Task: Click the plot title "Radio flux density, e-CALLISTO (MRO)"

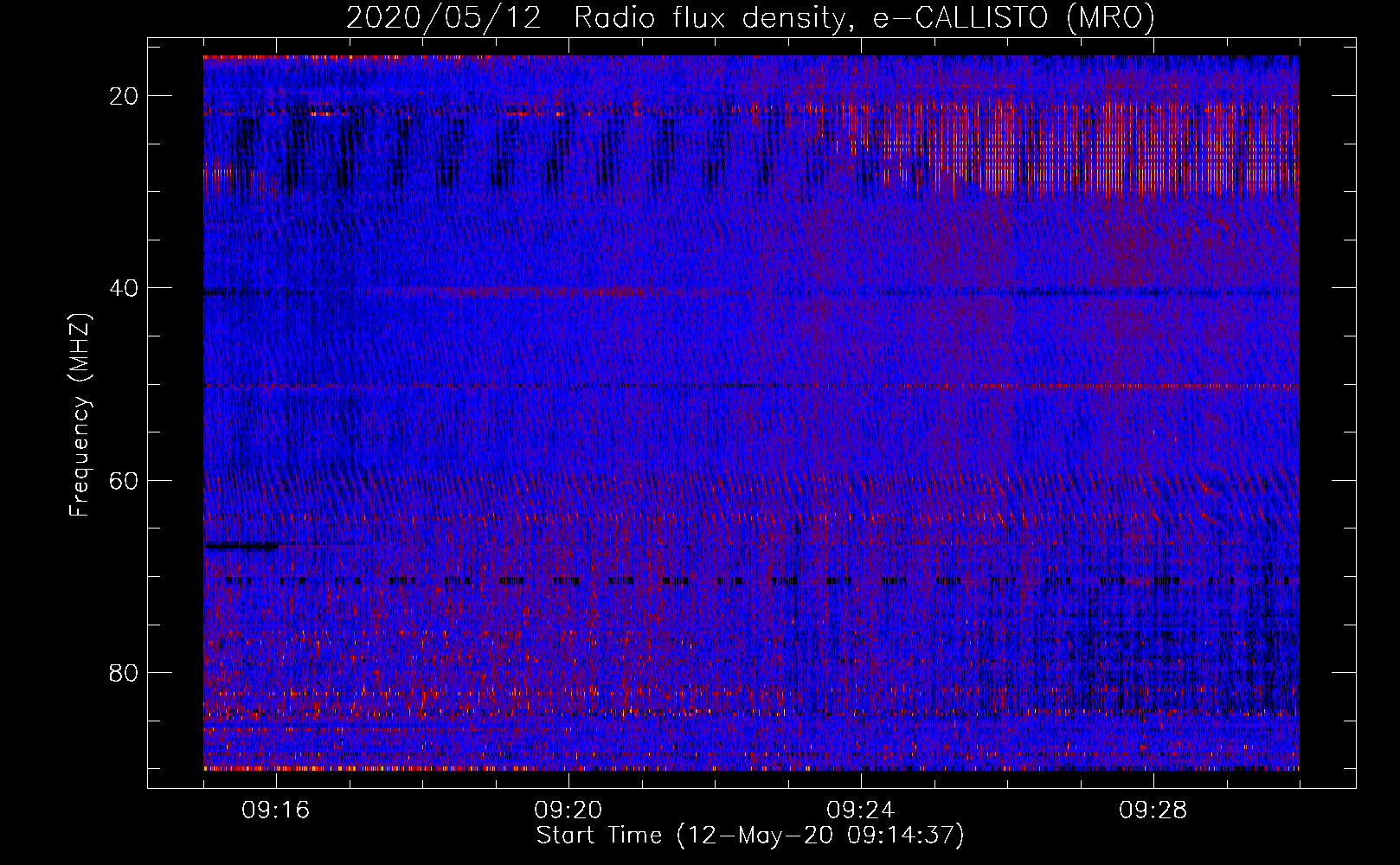Action: pyautogui.click(x=864, y=17)
